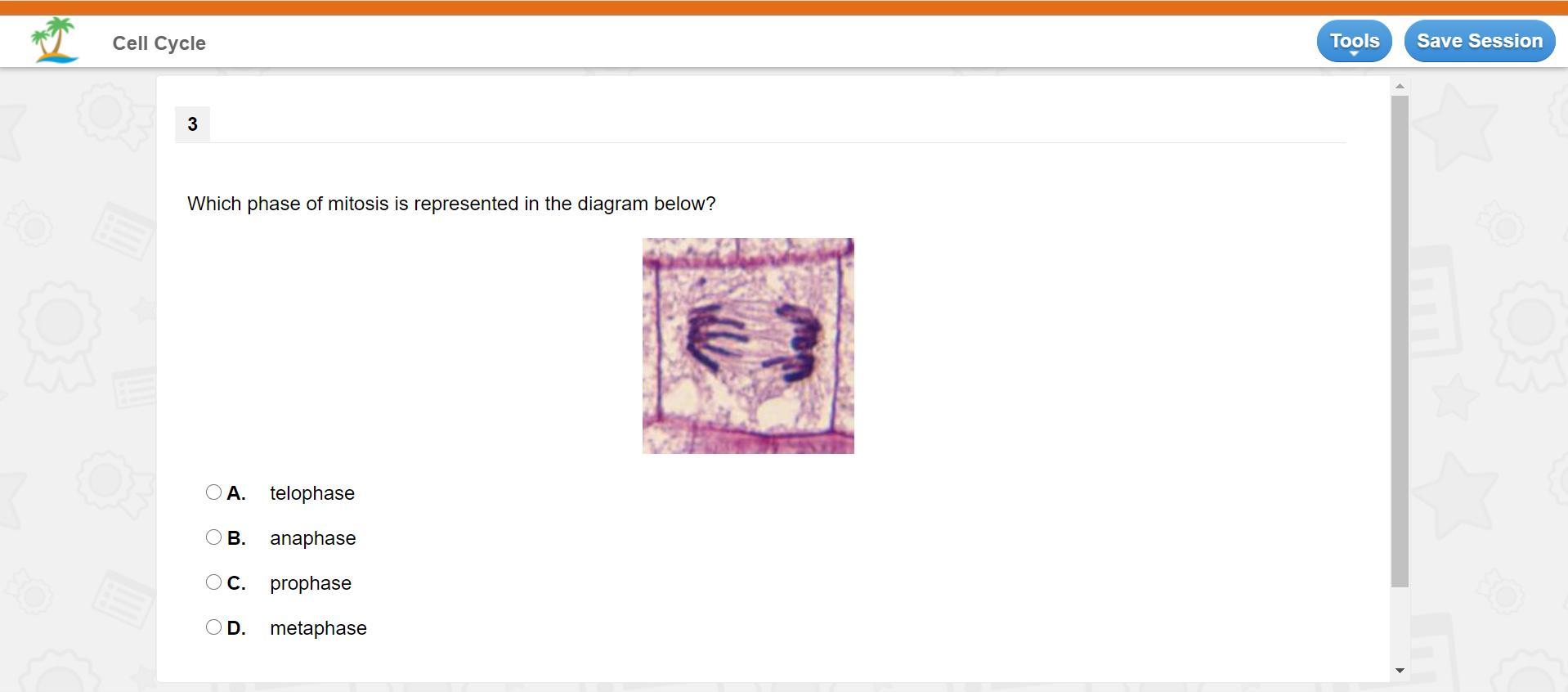The width and height of the screenshot is (1568, 692).
Task: Select radio button B anaphase
Action: (x=213, y=537)
